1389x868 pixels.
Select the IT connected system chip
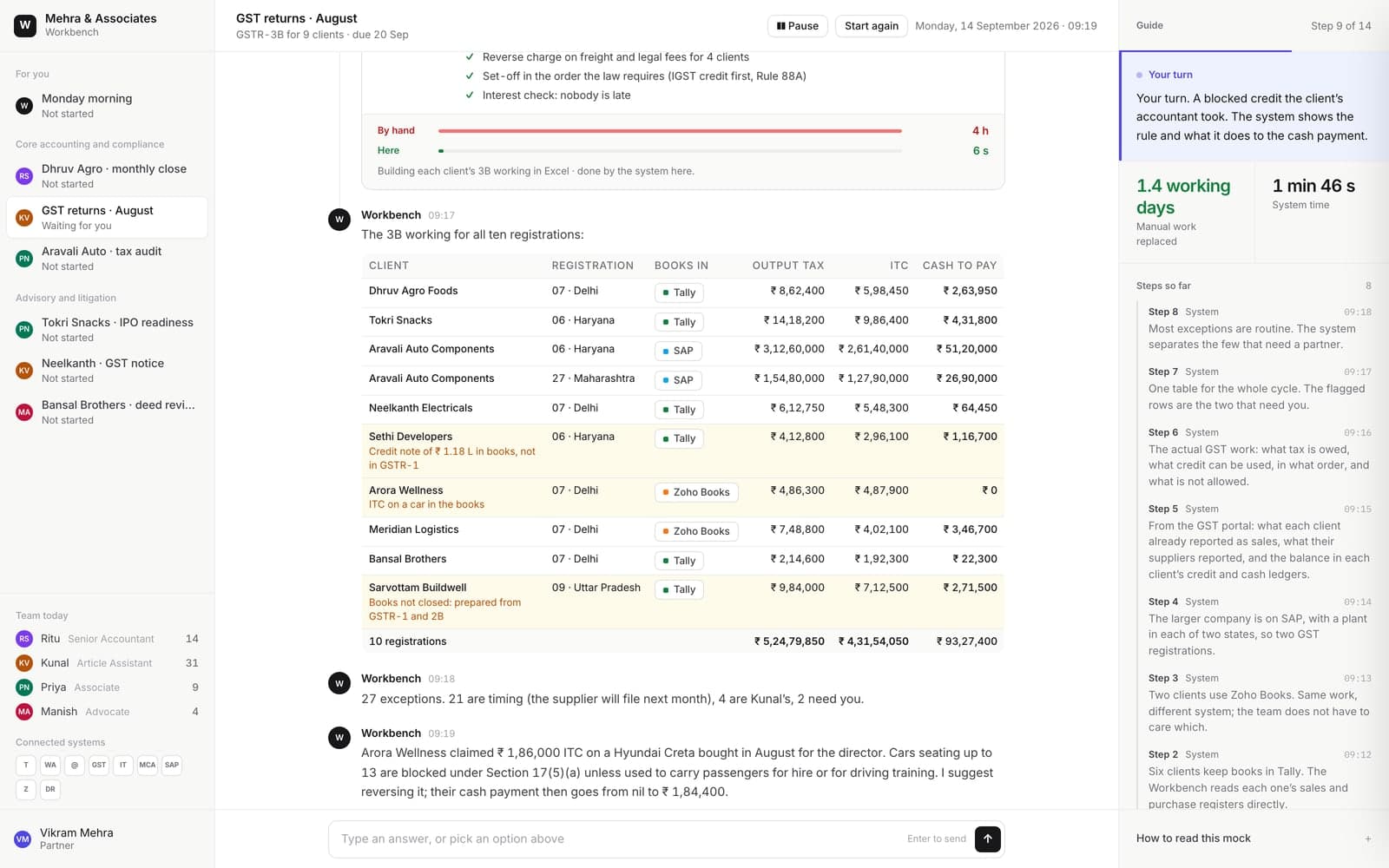[x=123, y=765]
